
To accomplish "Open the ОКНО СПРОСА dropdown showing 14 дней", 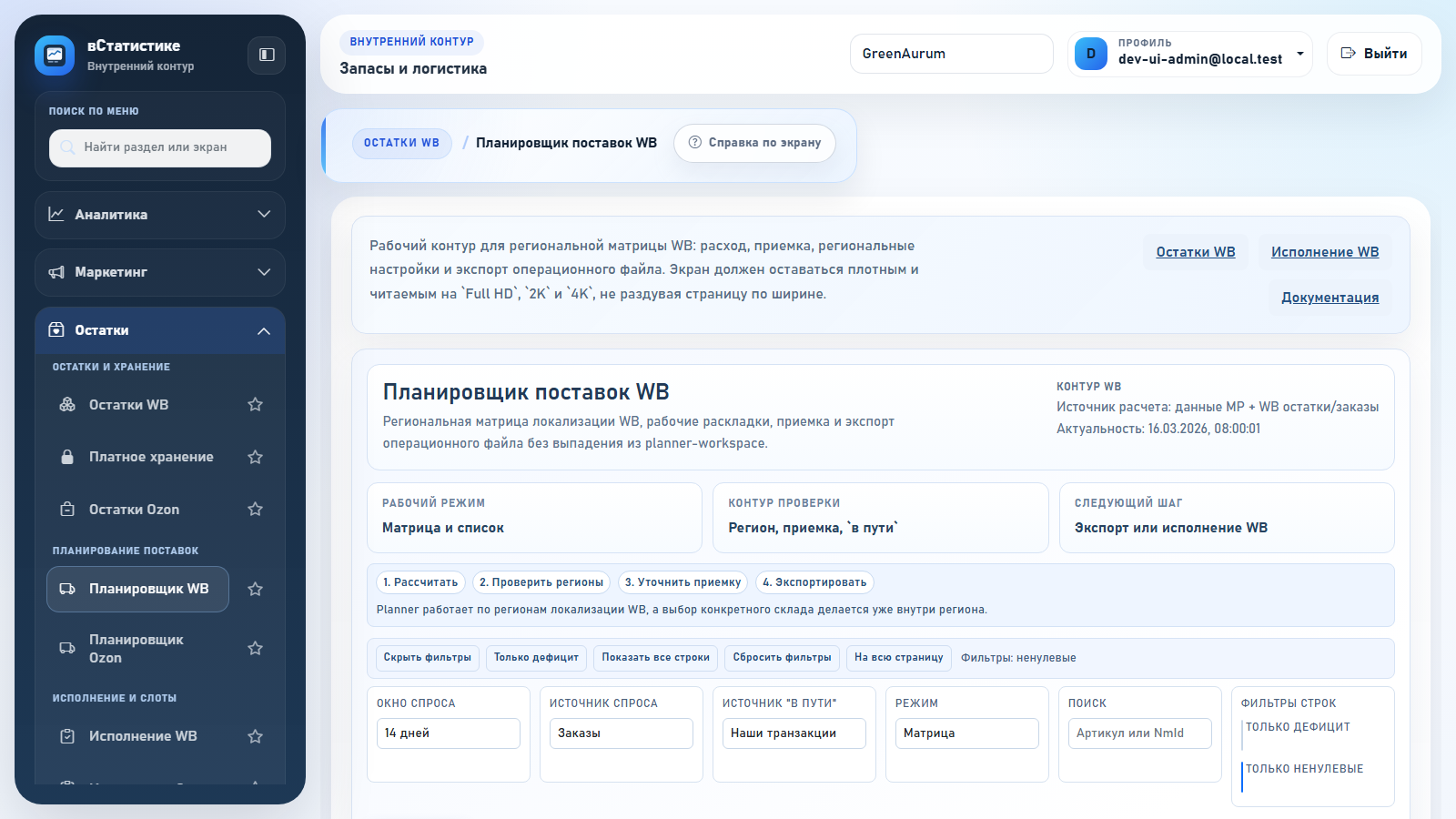I will (x=448, y=733).
